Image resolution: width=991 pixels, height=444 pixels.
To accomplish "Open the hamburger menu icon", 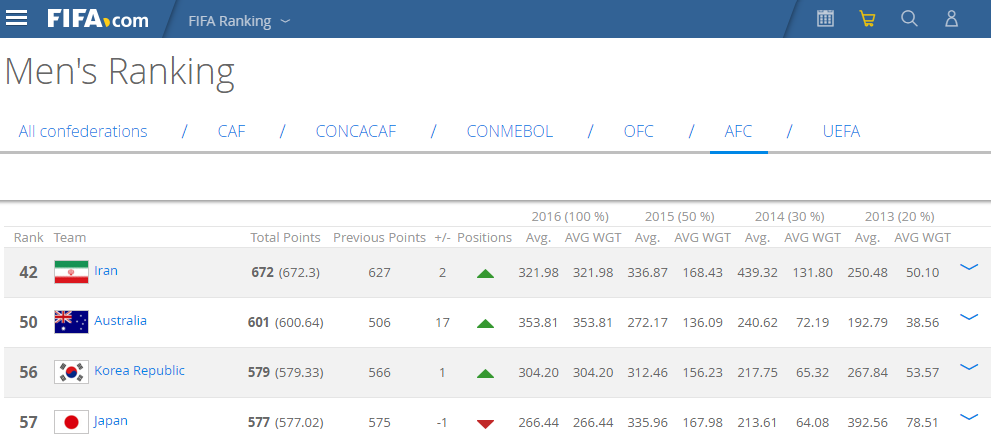I will [17, 19].
